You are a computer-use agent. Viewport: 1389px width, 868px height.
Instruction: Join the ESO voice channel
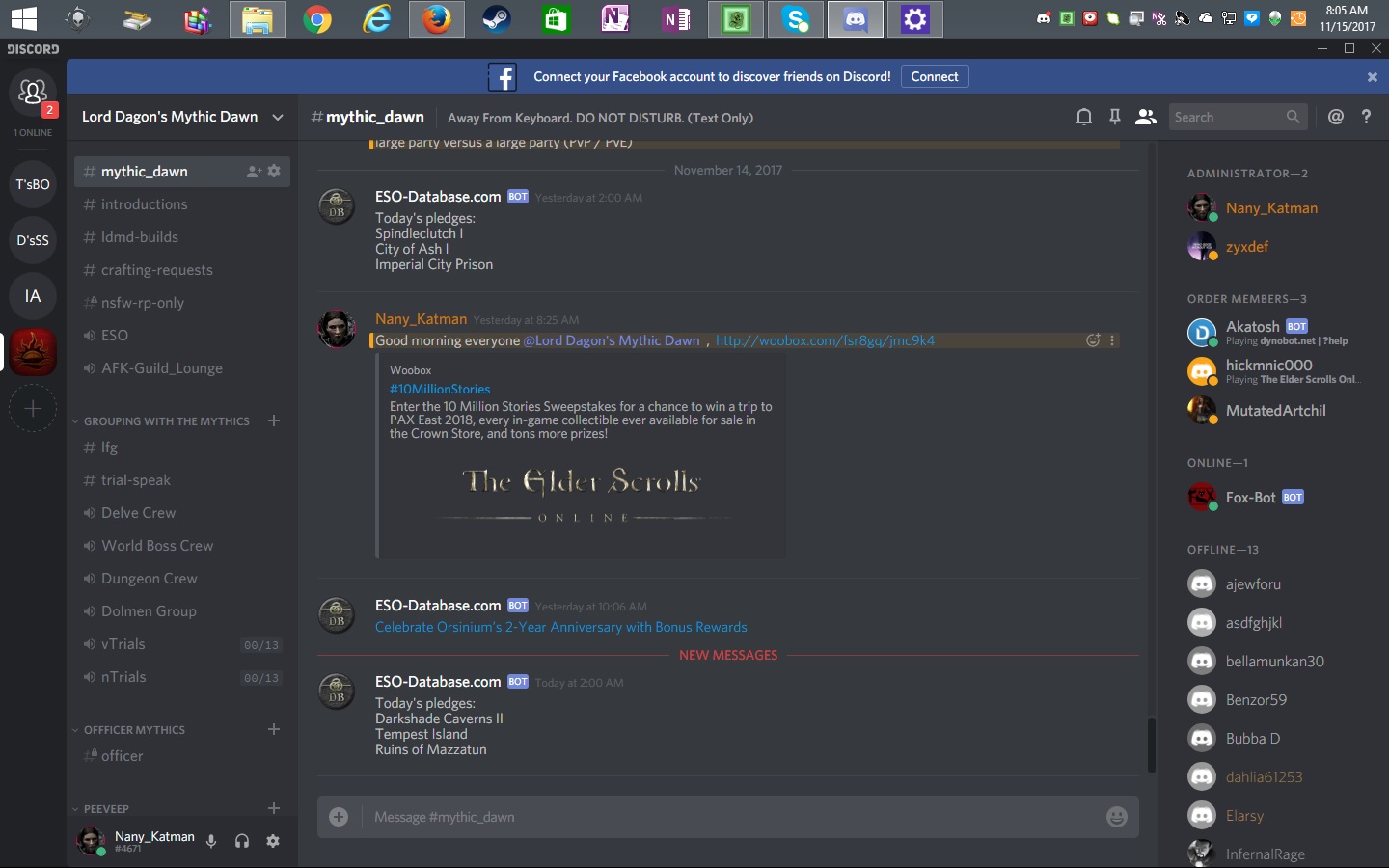[x=182, y=336]
